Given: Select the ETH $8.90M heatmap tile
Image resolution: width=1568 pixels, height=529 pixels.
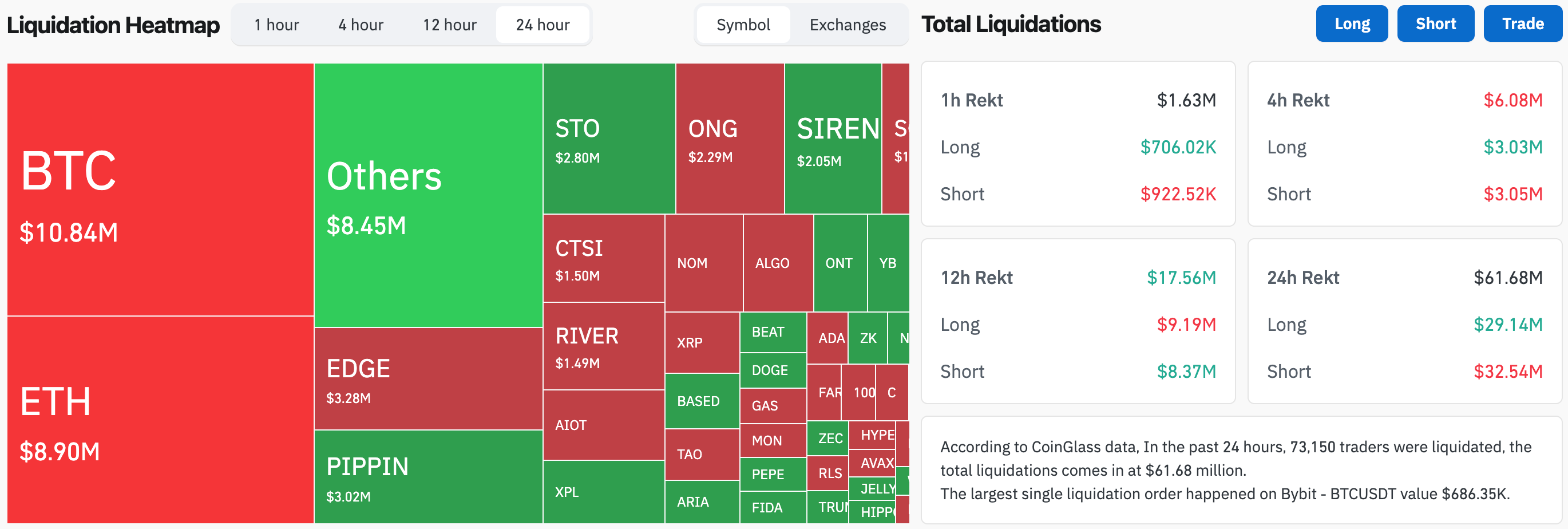Looking at the screenshot, I should 160,420.
